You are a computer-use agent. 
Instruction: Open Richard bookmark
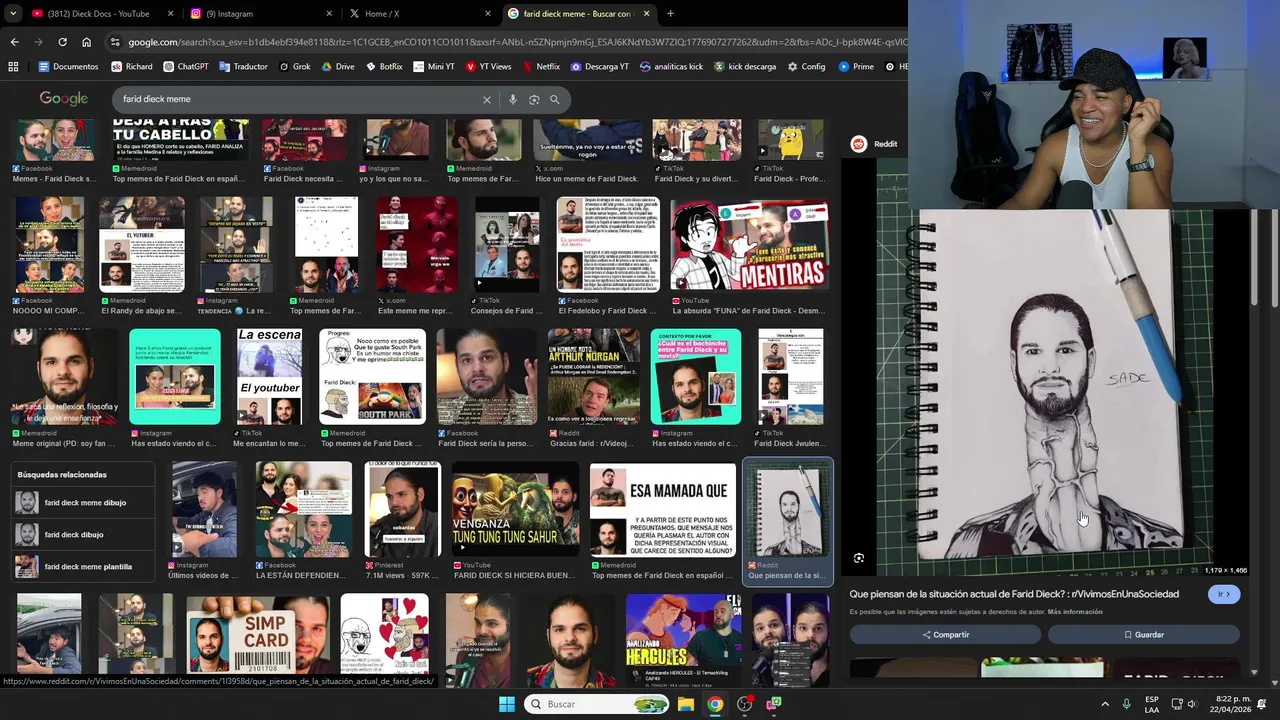tap(132, 67)
